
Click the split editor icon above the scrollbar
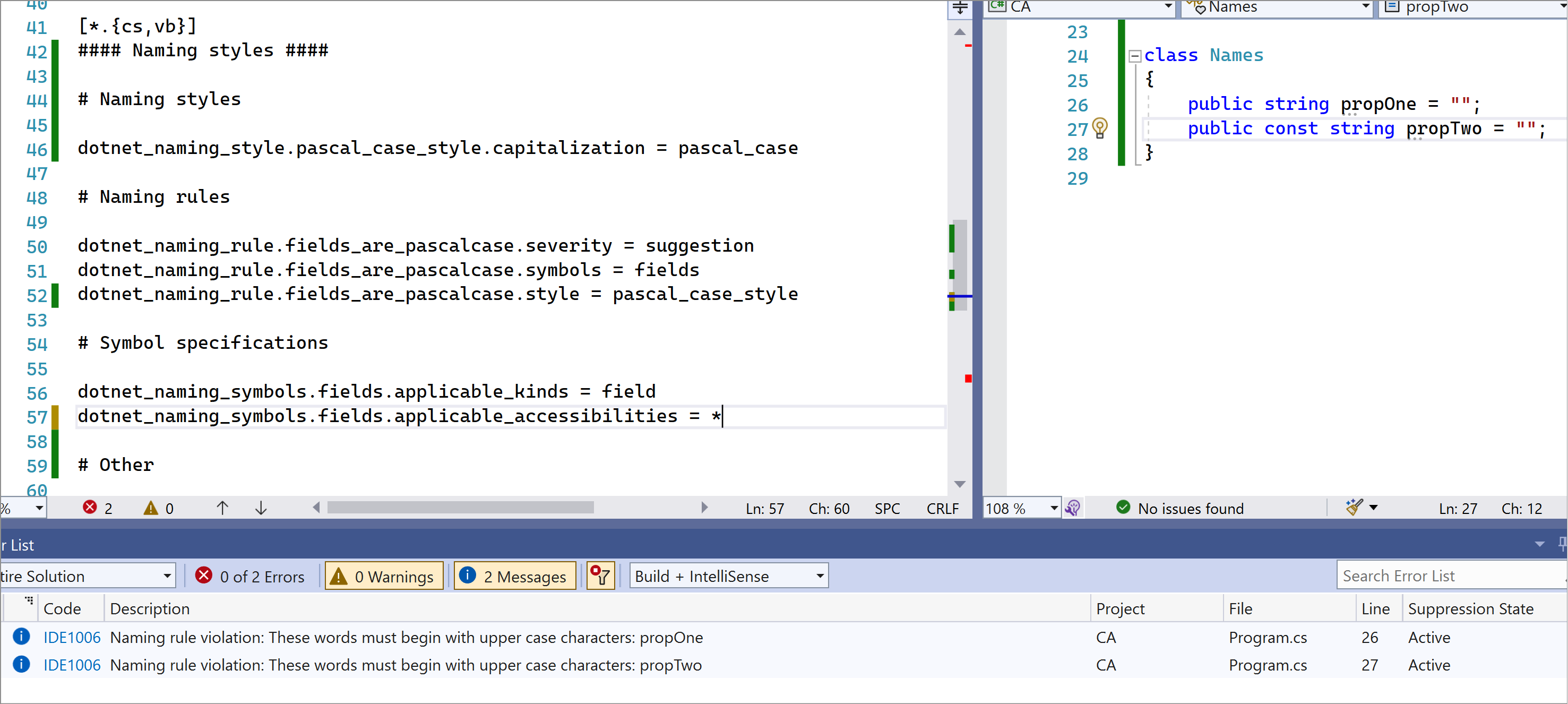[960, 8]
